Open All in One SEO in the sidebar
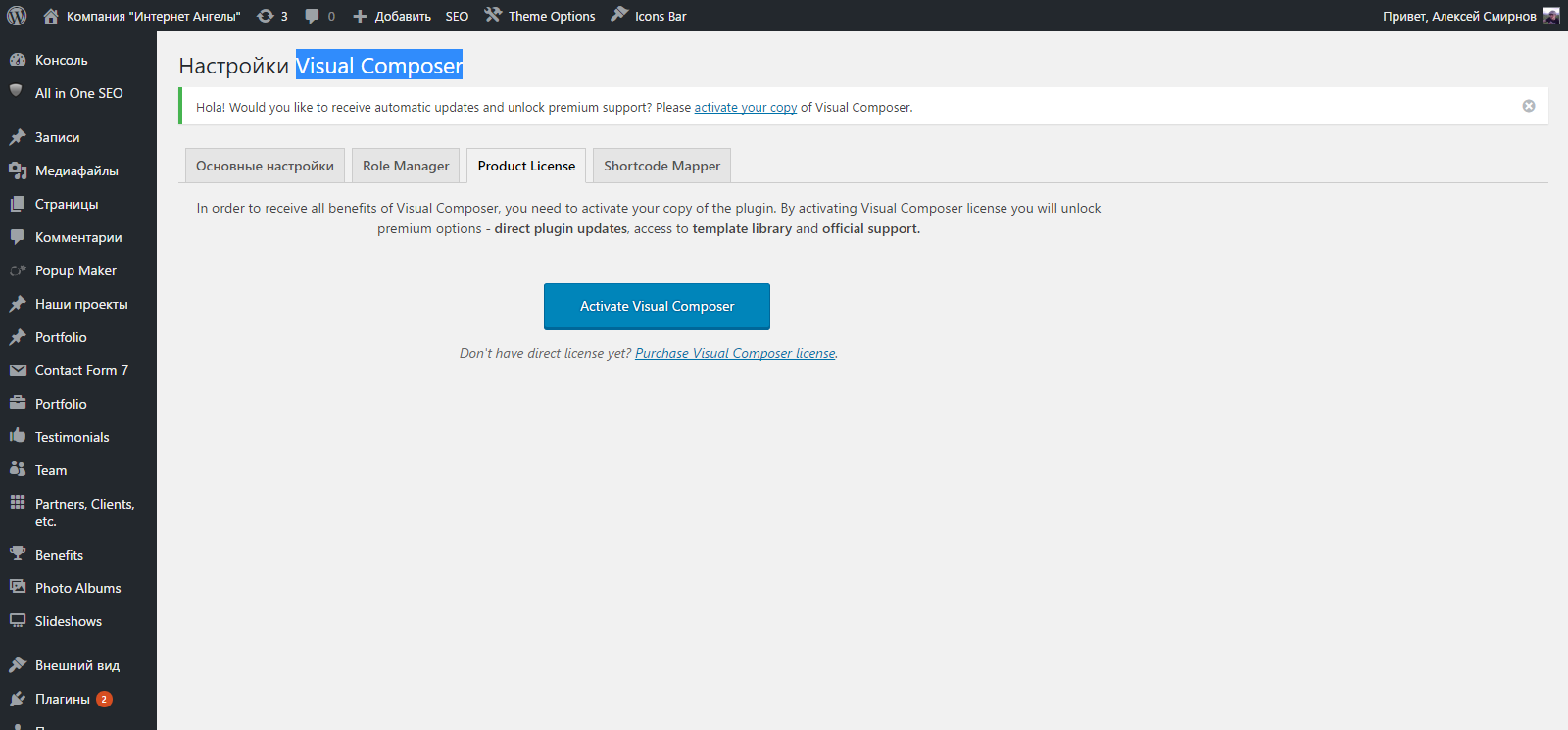This screenshot has width=1568, height=730. [x=78, y=93]
